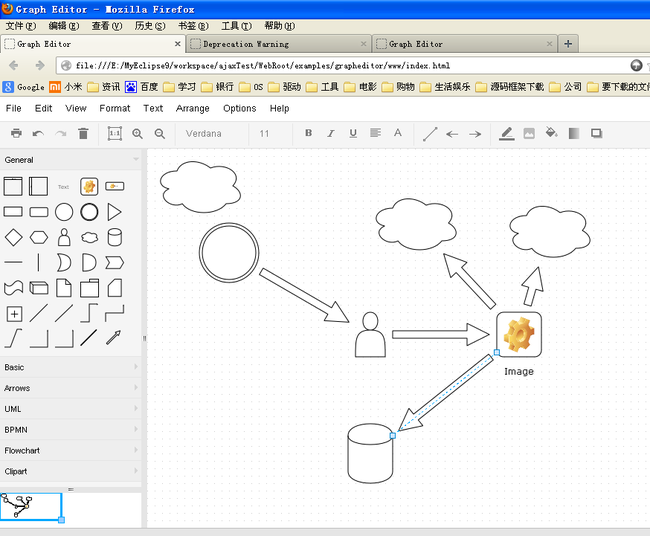
Task: Open the line start arrow options
Action: click(452, 134)
